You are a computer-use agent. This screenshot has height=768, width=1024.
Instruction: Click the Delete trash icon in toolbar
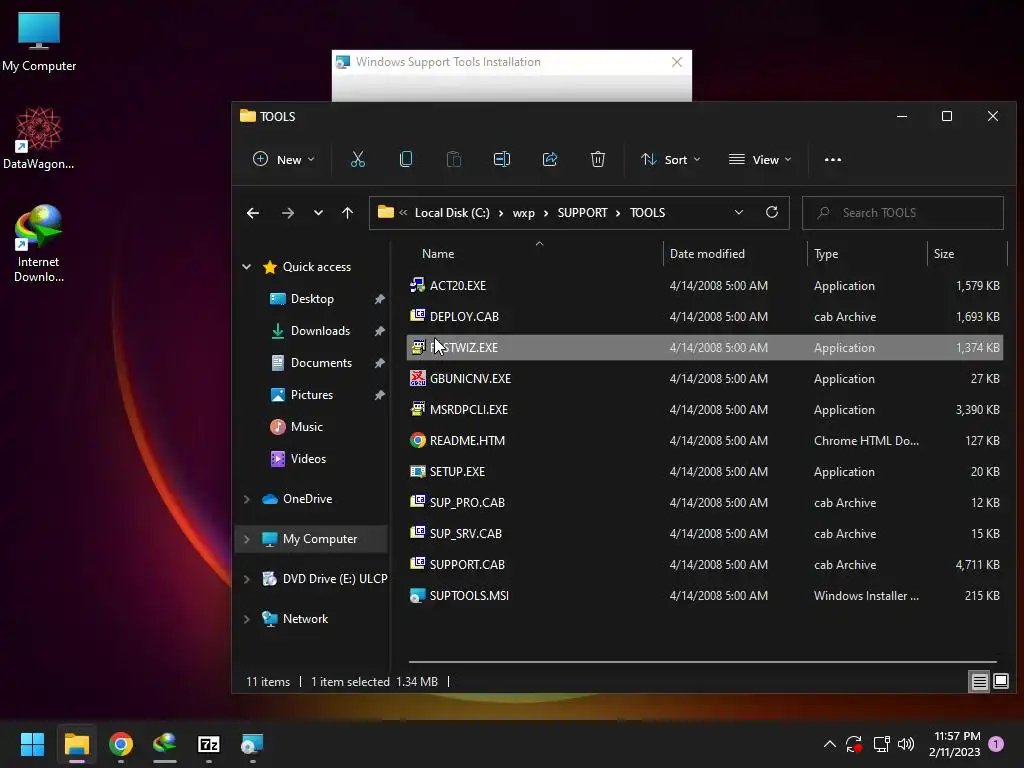(x=598, y=159)
